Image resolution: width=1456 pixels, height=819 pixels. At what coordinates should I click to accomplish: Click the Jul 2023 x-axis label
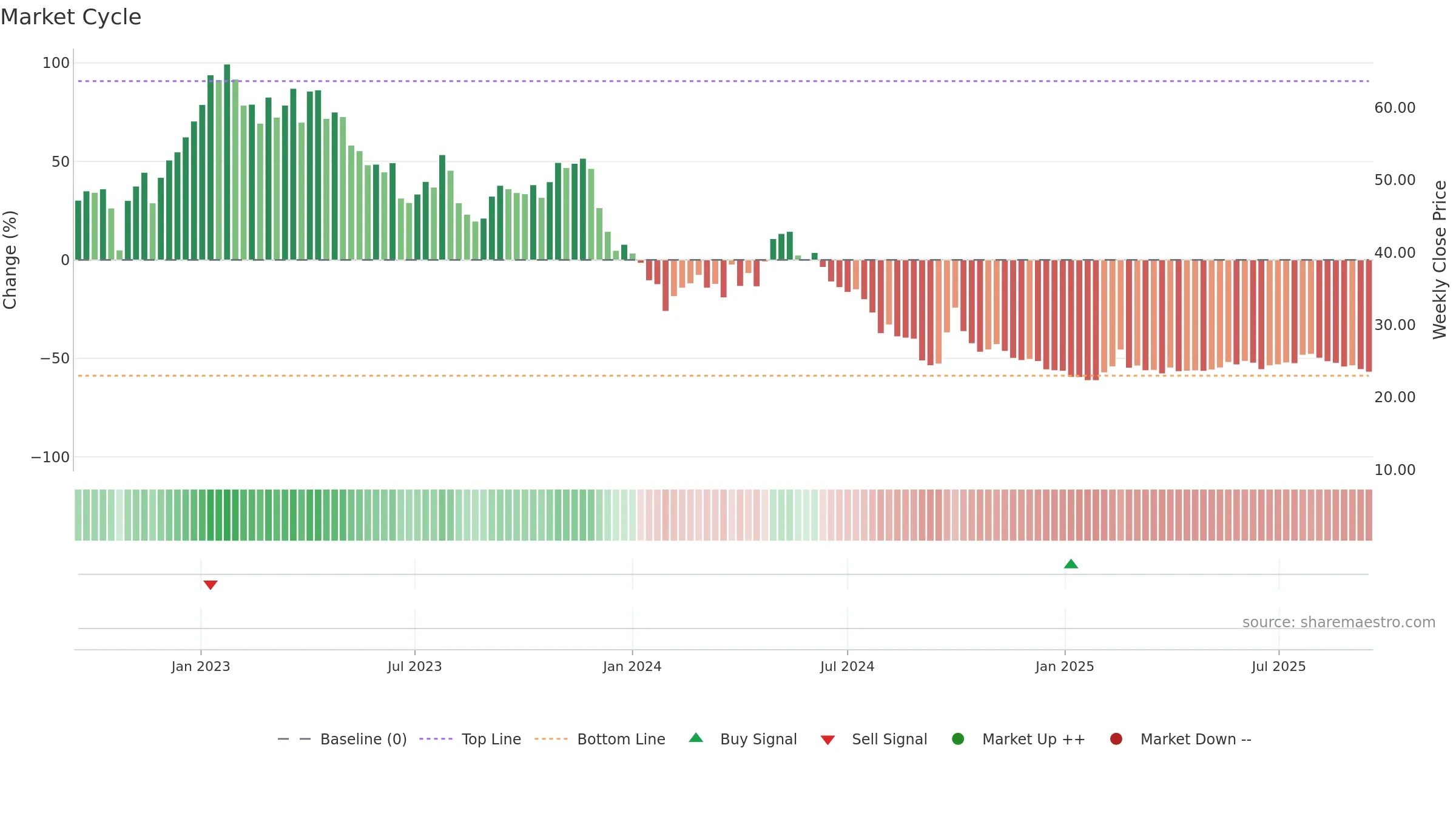click(x=415, y=667)
